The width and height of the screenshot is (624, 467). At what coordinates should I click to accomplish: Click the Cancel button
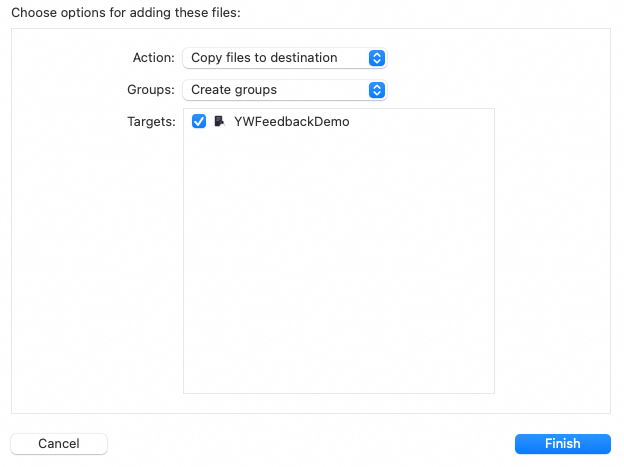[59, 444]
